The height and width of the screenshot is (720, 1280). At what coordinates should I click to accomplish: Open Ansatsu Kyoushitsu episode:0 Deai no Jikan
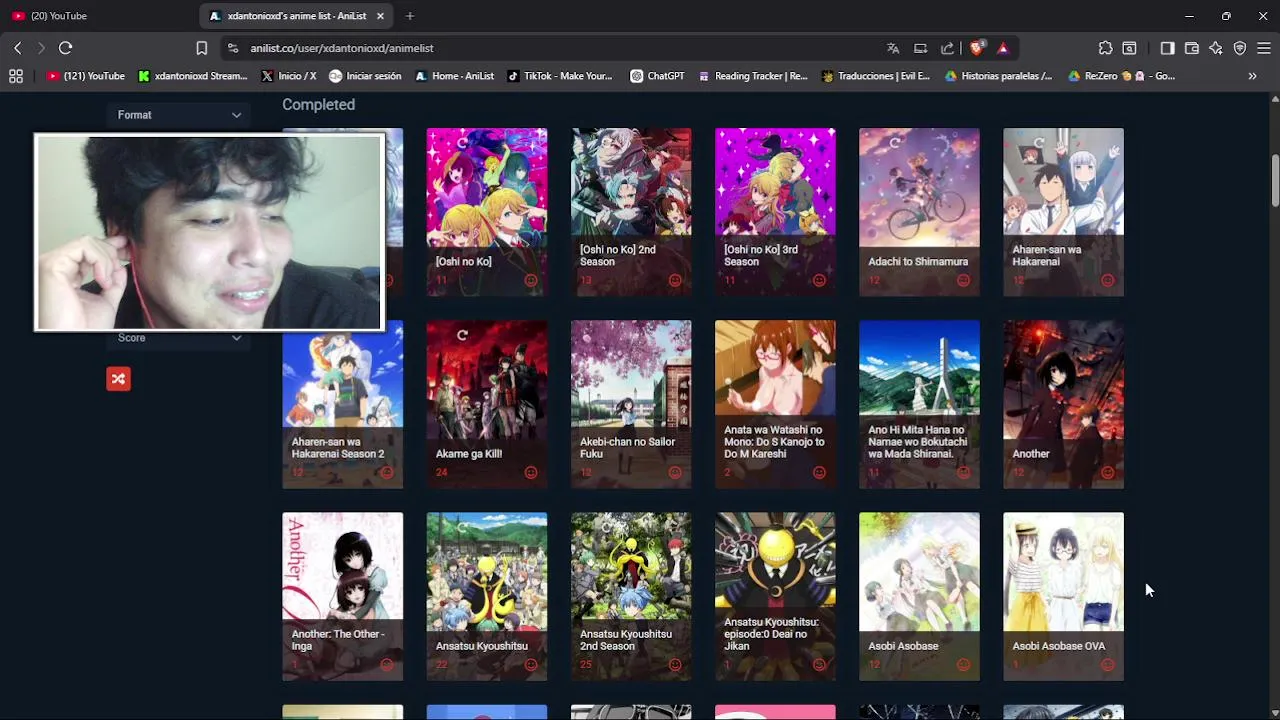[x=775, y=597]
